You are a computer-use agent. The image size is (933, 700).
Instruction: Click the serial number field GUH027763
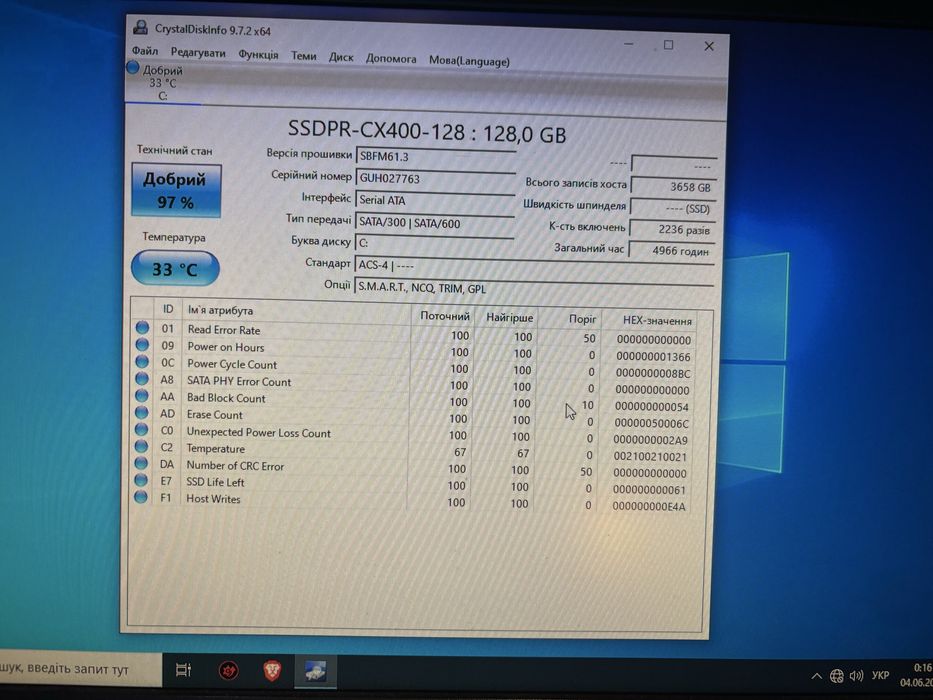pyautogui.click(x=436, y=179)
